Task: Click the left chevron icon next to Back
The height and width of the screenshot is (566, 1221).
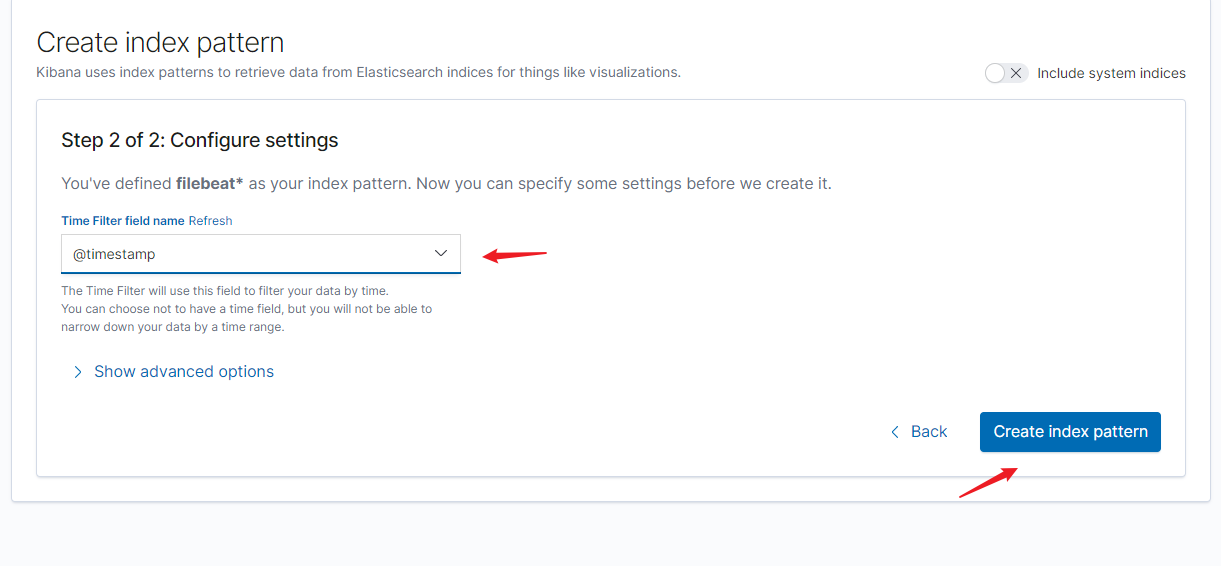Action: tap(895, 432)
